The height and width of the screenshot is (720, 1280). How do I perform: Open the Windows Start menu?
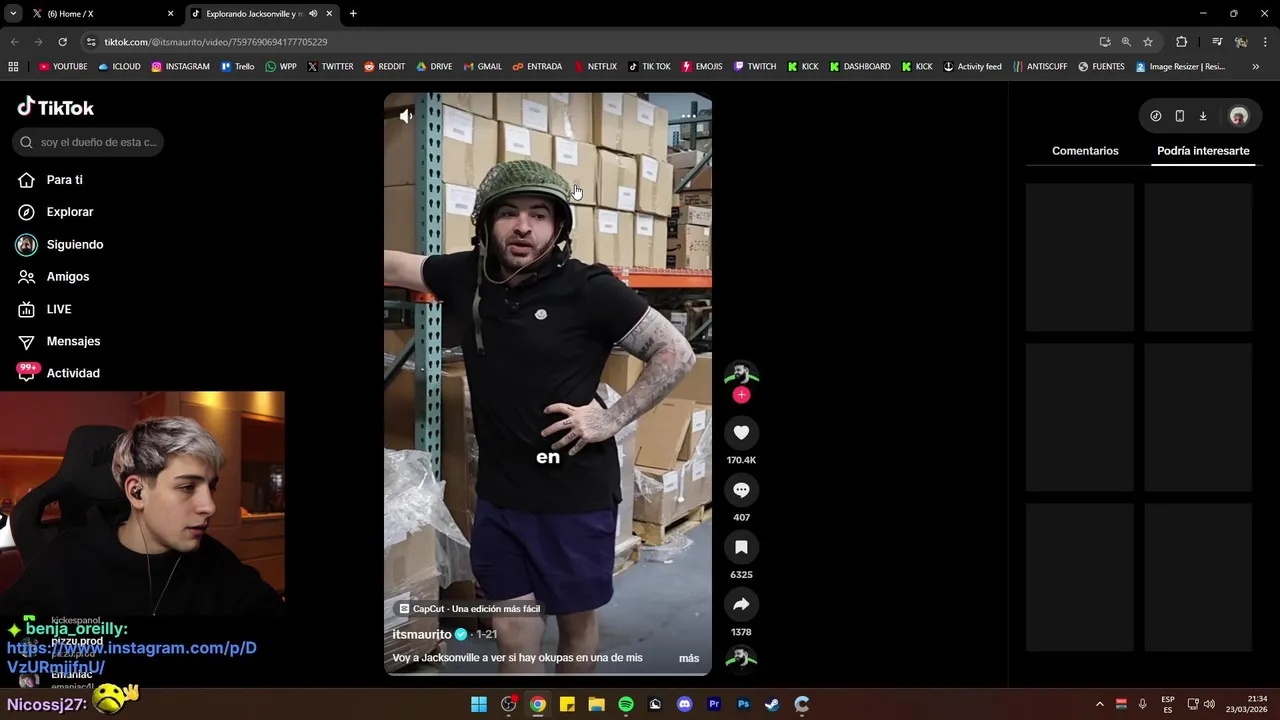tap(479, 704)
